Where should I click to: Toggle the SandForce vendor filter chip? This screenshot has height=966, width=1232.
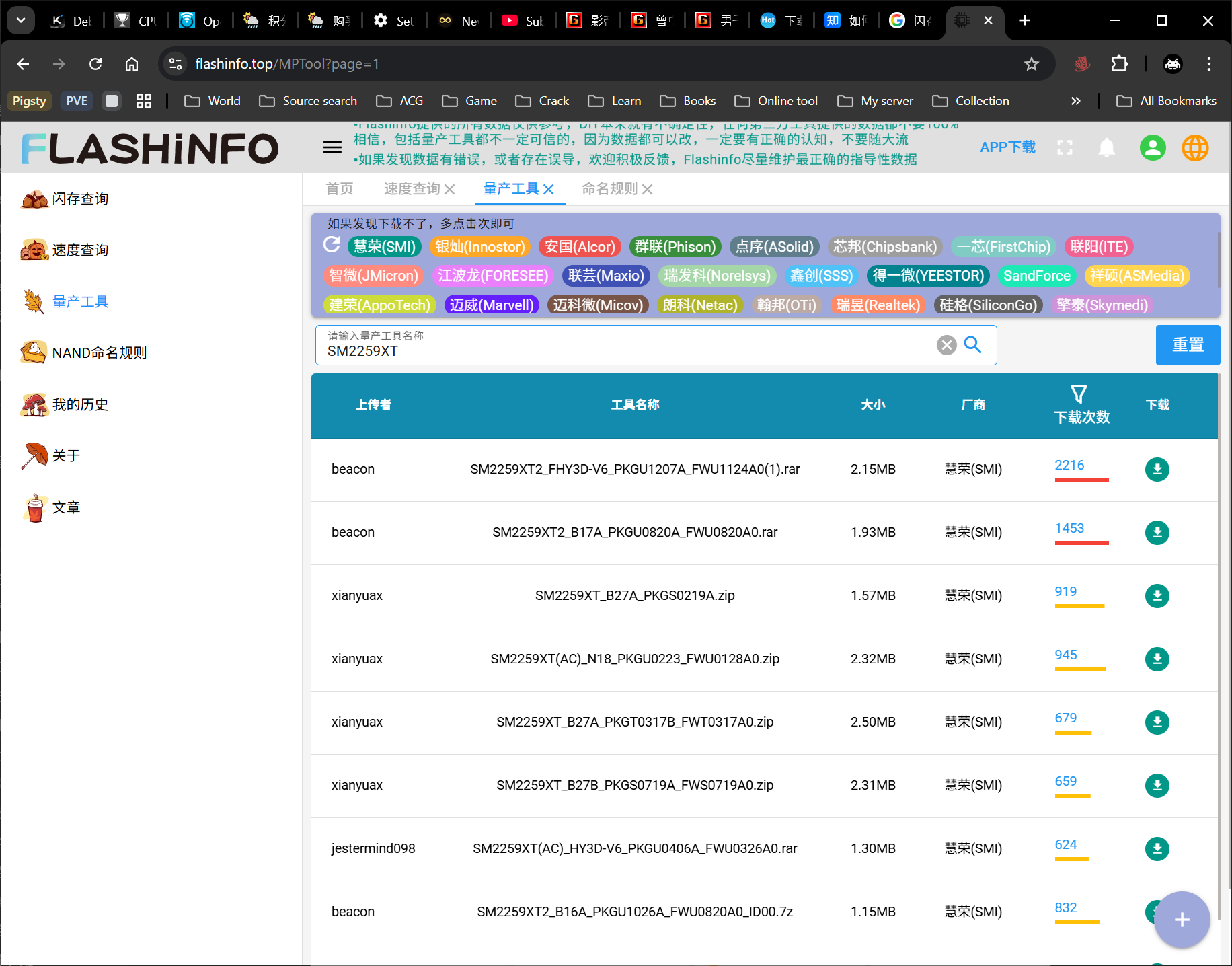[x=1037, y=276]
